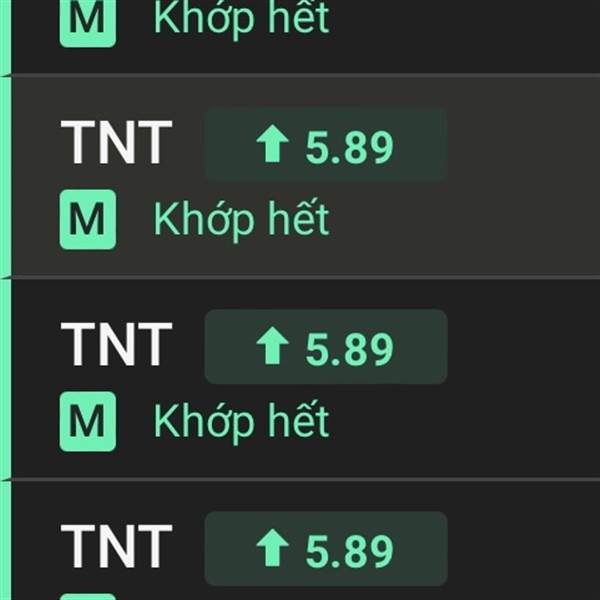Click the partly visible M icon at the bottom edge
The image size is (600, 600).
[x=88, y=597]
